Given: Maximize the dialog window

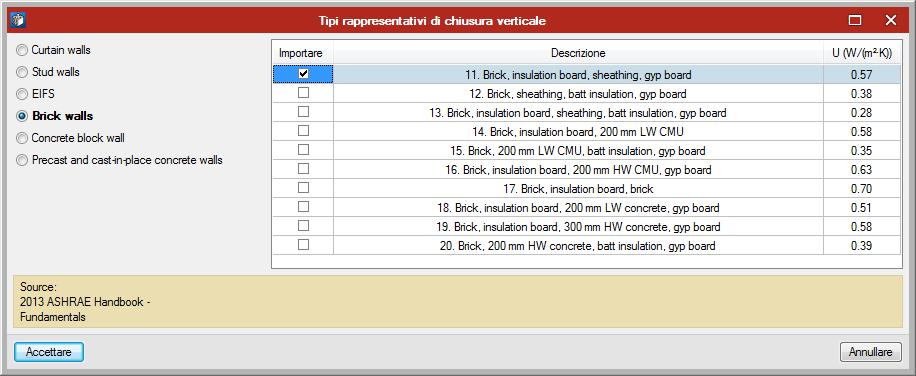Looking at the screenshot, I should coord(855,20).
